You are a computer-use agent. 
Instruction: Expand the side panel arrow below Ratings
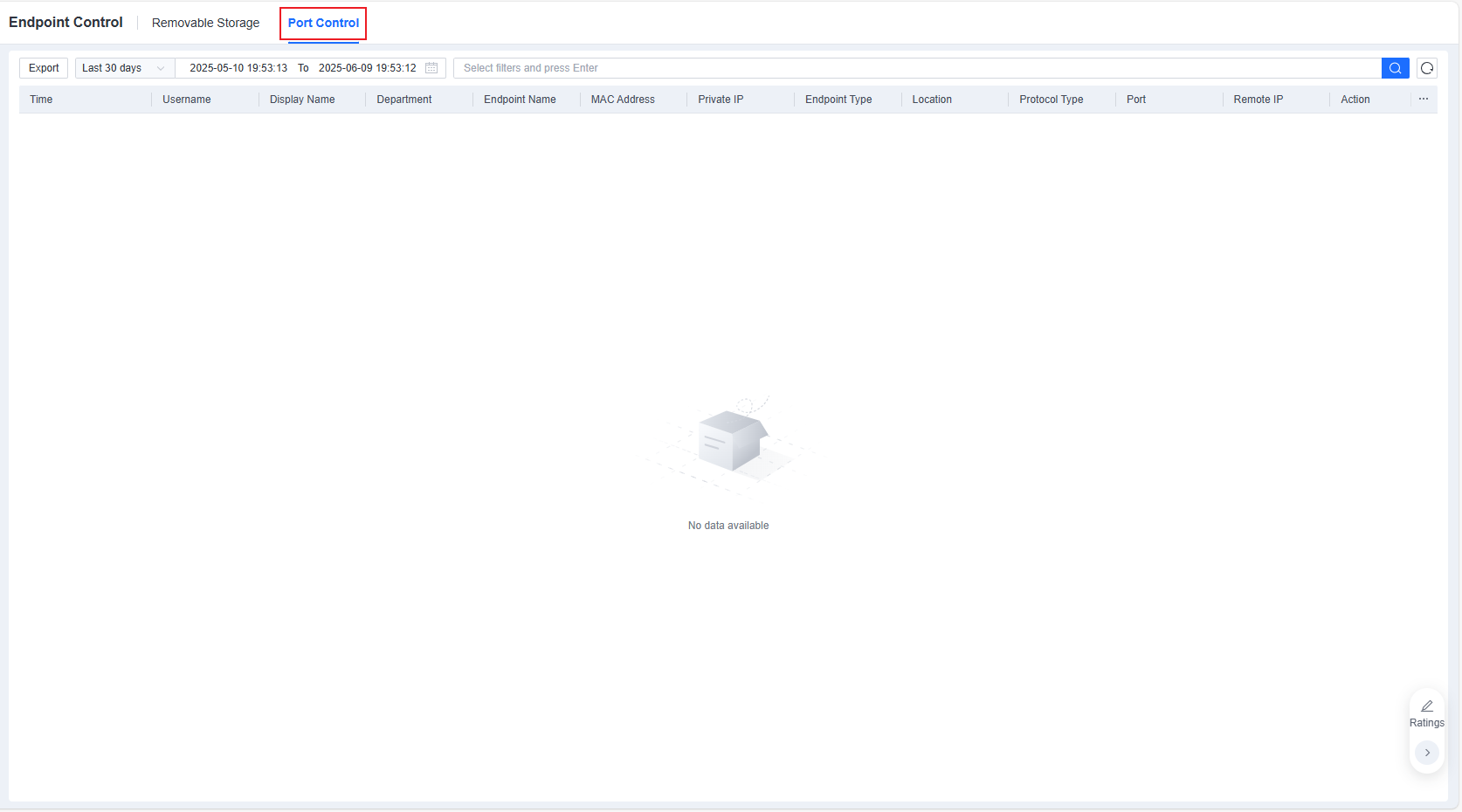[x=1427, y=753]
